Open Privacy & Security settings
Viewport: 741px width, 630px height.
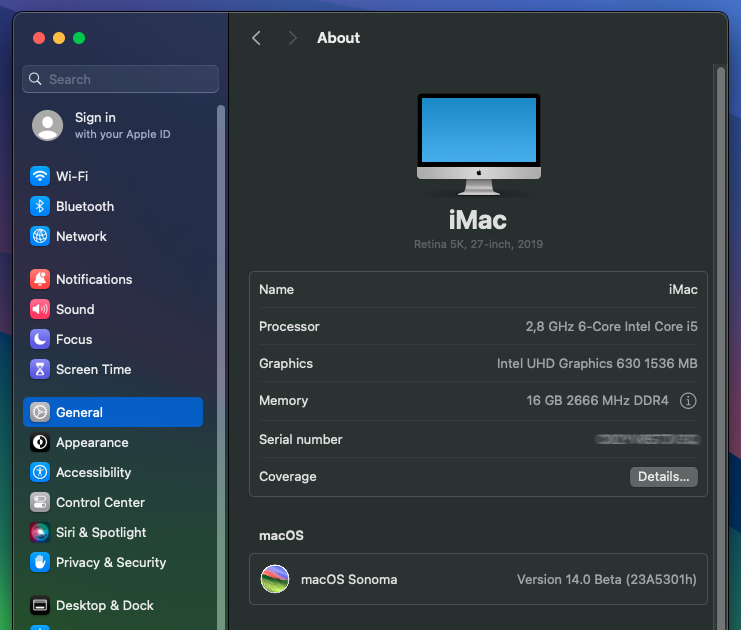coord(113,562)
